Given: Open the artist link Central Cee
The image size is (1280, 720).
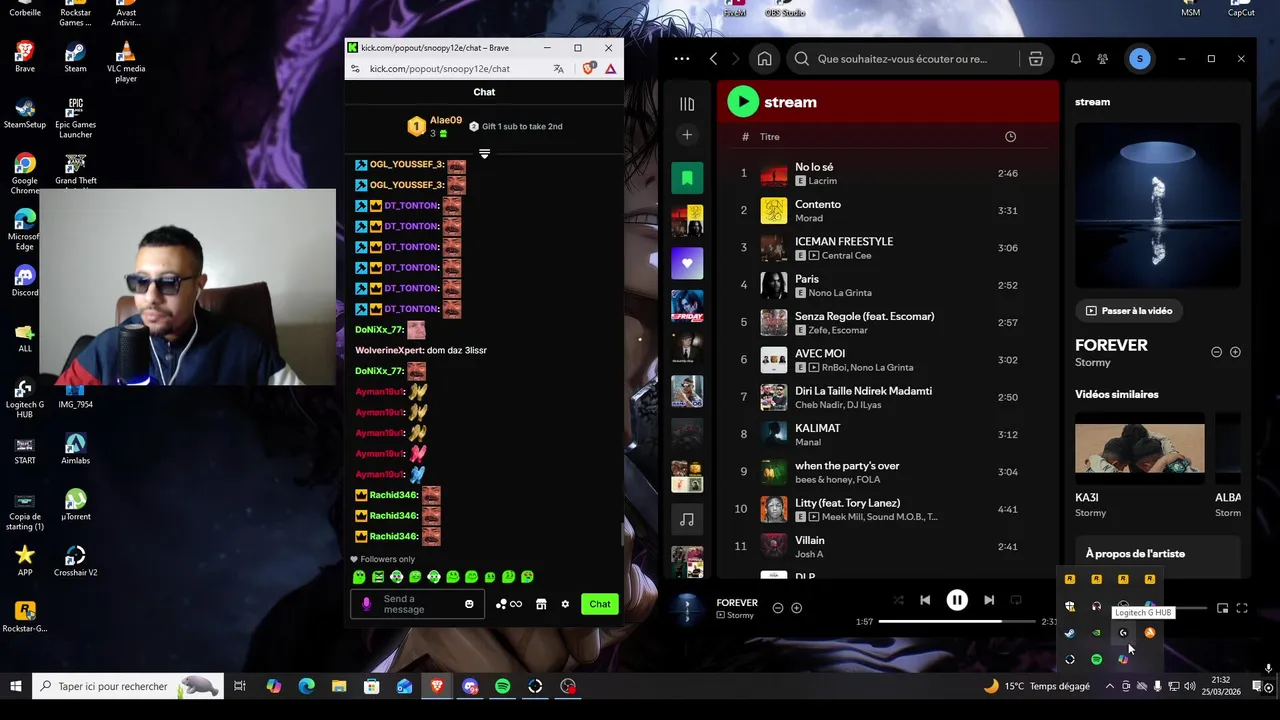Looking at the screenshot, I should tap(846, 255).
